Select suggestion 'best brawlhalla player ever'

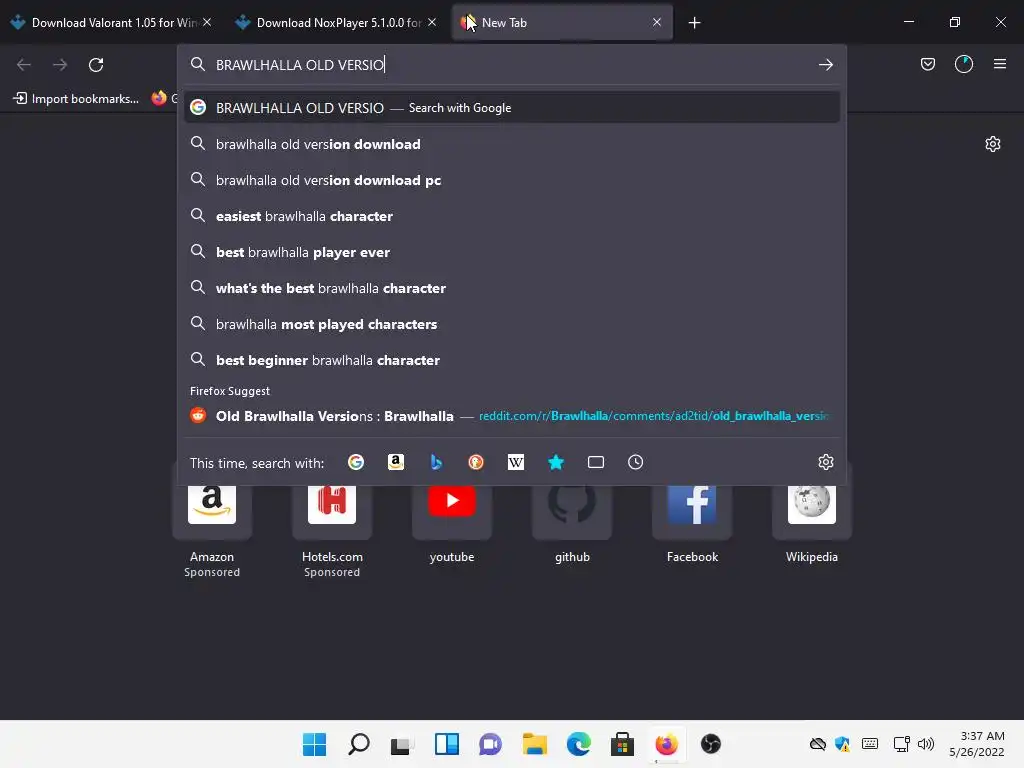[x=511, y=252]
